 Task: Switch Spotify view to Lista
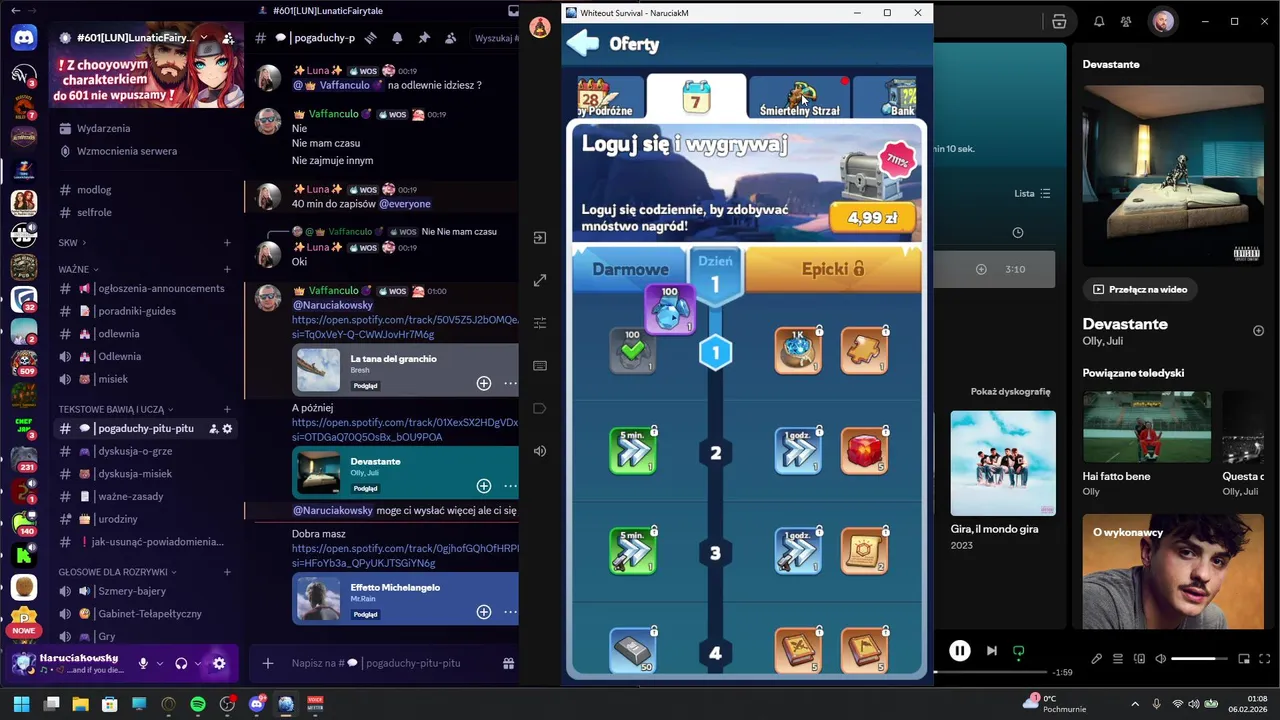1032,193
